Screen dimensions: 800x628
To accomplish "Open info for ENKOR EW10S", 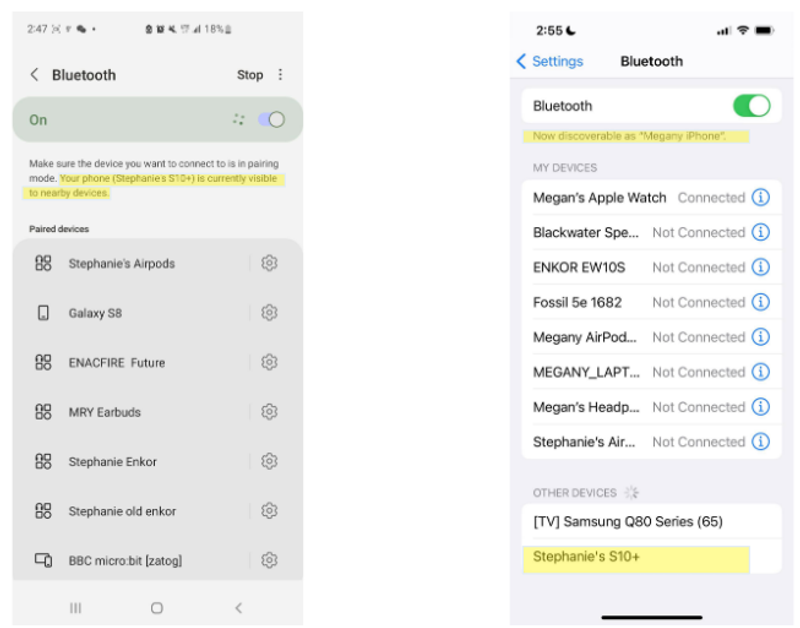I will click(761, 267).
